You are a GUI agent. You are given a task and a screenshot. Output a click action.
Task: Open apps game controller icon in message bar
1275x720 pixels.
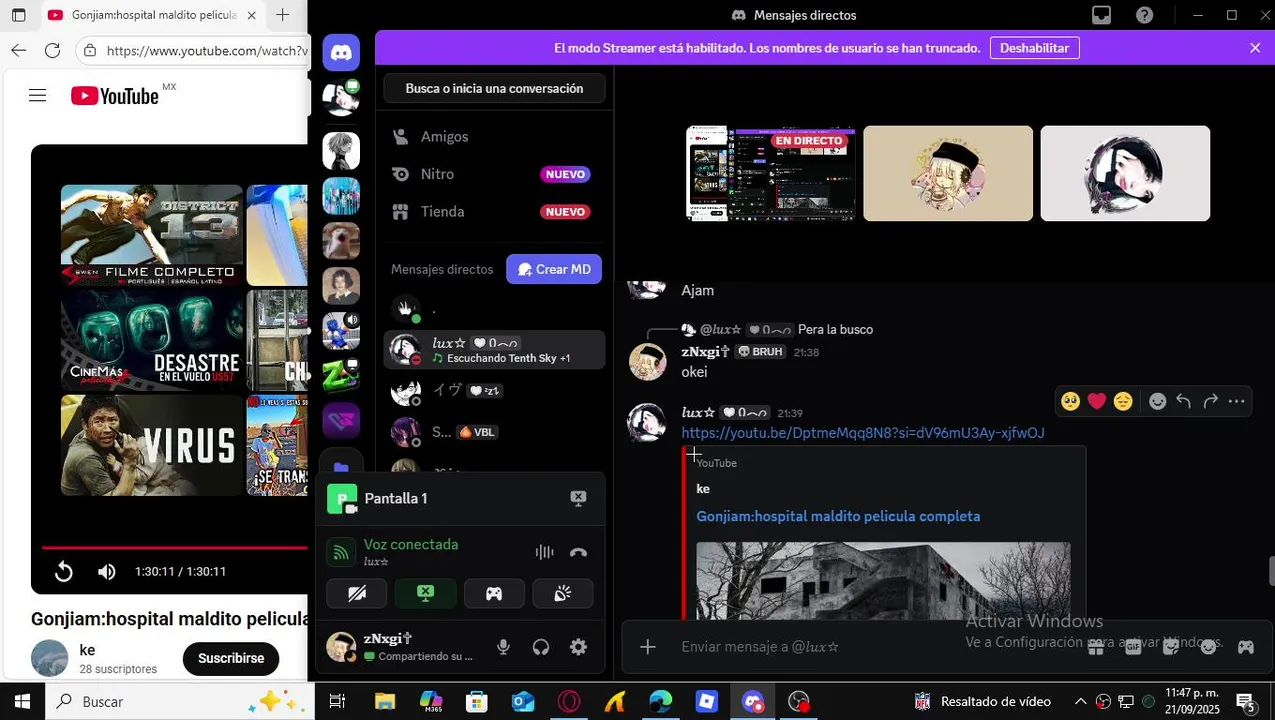(1246, 647)
